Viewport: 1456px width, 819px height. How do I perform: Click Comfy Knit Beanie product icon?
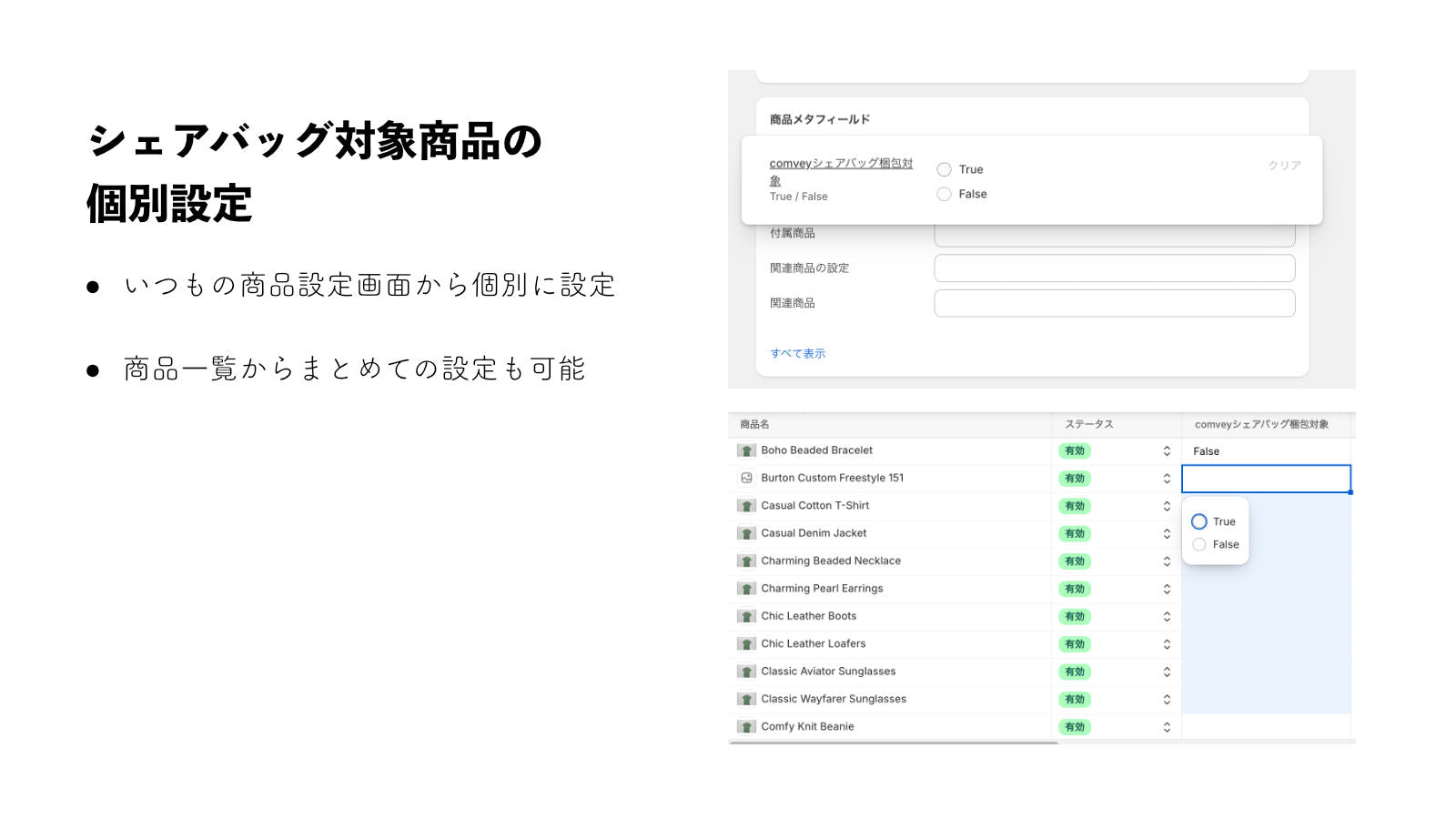click(746, 727)
